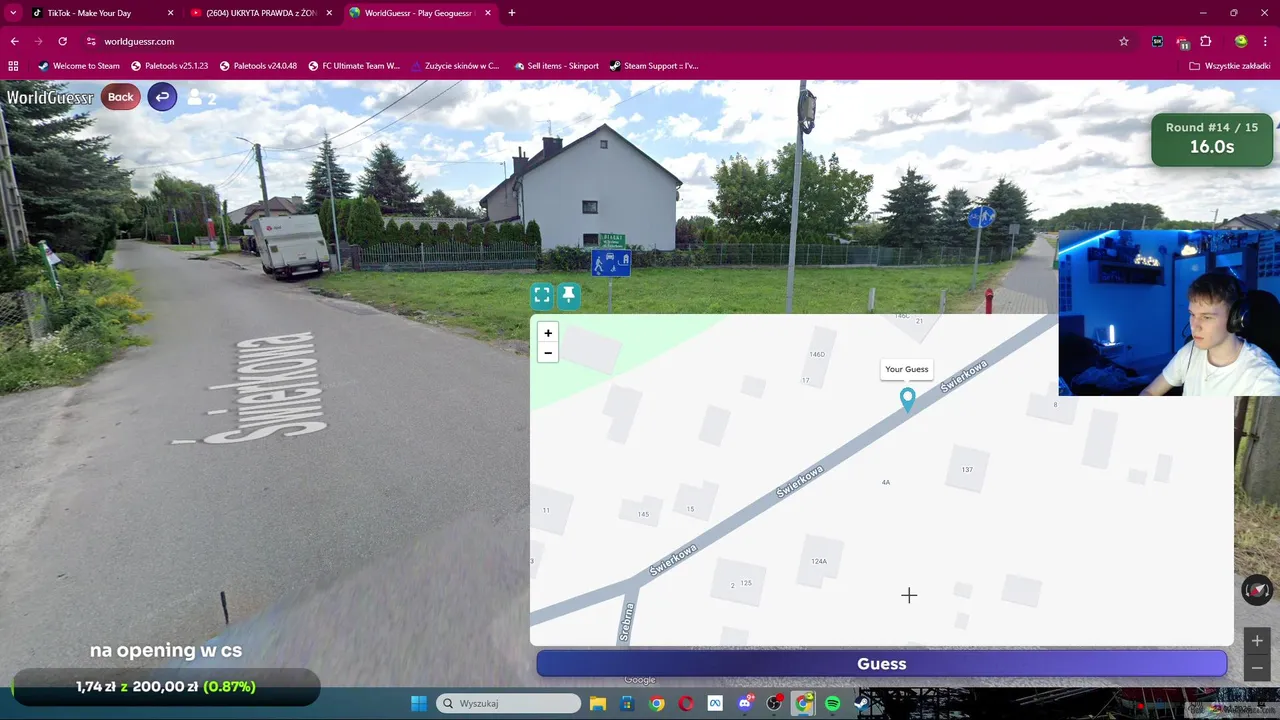Open FC Ultimate Team bookmark
Viewport: 1280px width, 720px height.
[354, 66]
